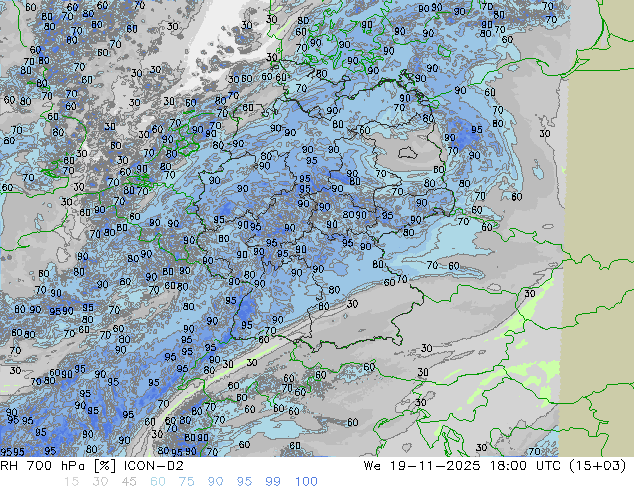Image resolution: width=634 pixels, height=490 pixels.
Task: Select legend value 15
Action: [72, 482]
